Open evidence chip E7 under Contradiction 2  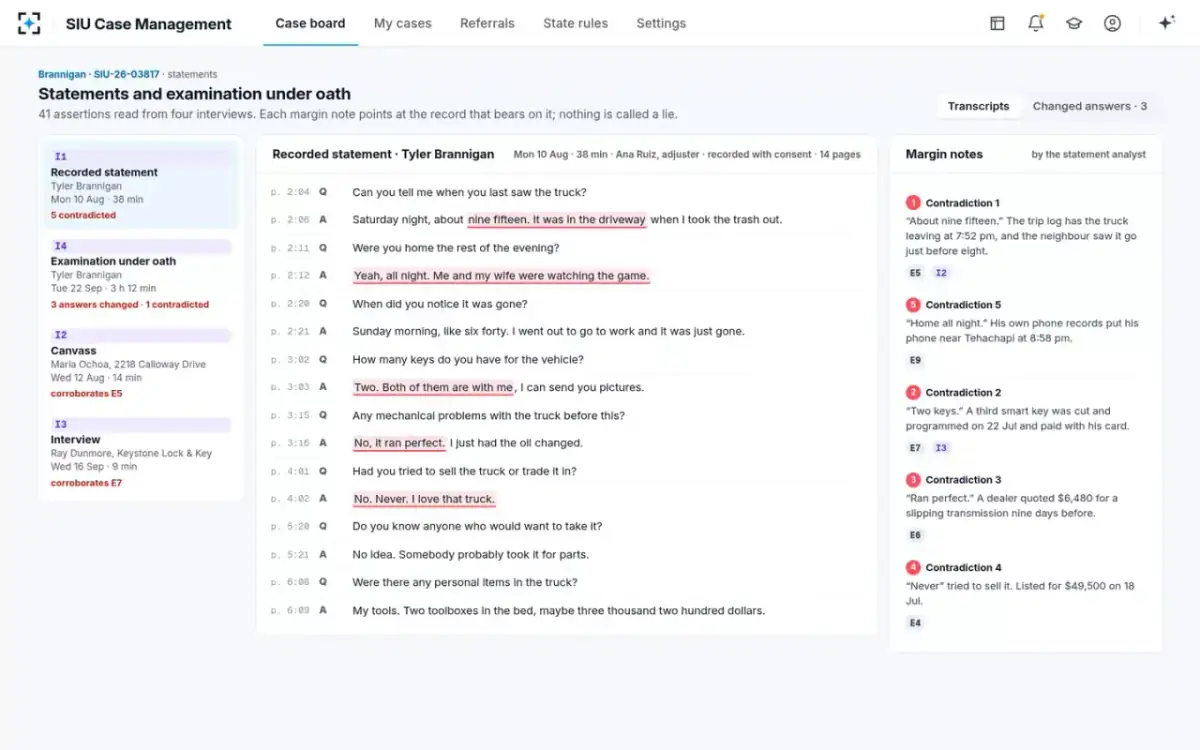(x=915, y=448)
